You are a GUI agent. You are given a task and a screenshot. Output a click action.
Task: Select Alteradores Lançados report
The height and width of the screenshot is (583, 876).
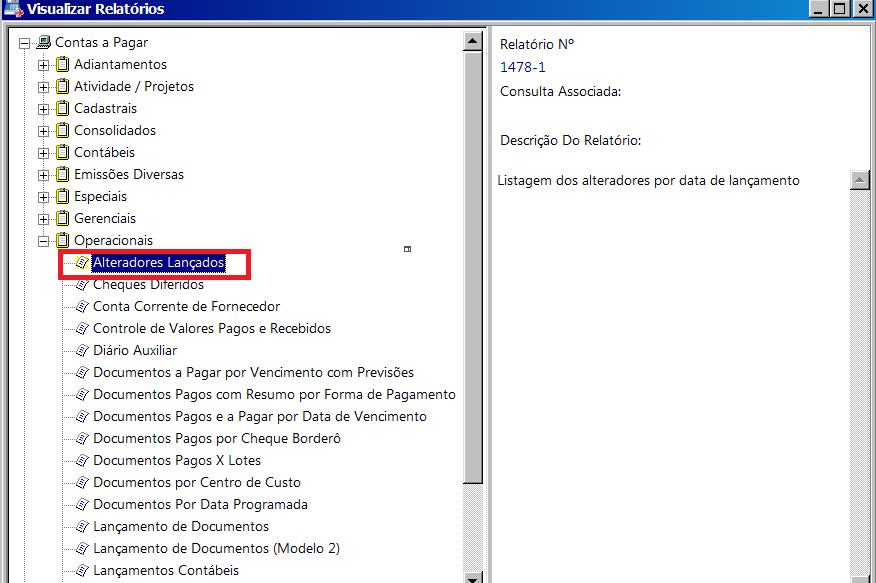[x=159, y=262]
